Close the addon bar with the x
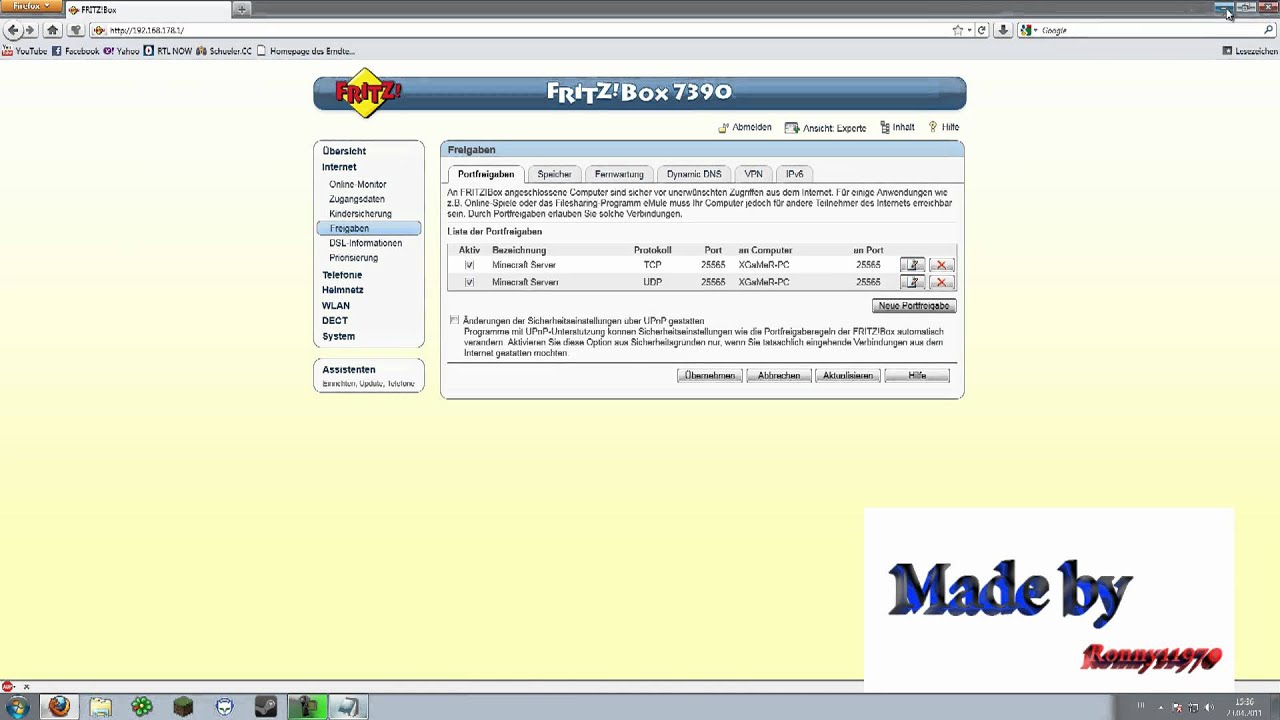 tap(26, 686)
